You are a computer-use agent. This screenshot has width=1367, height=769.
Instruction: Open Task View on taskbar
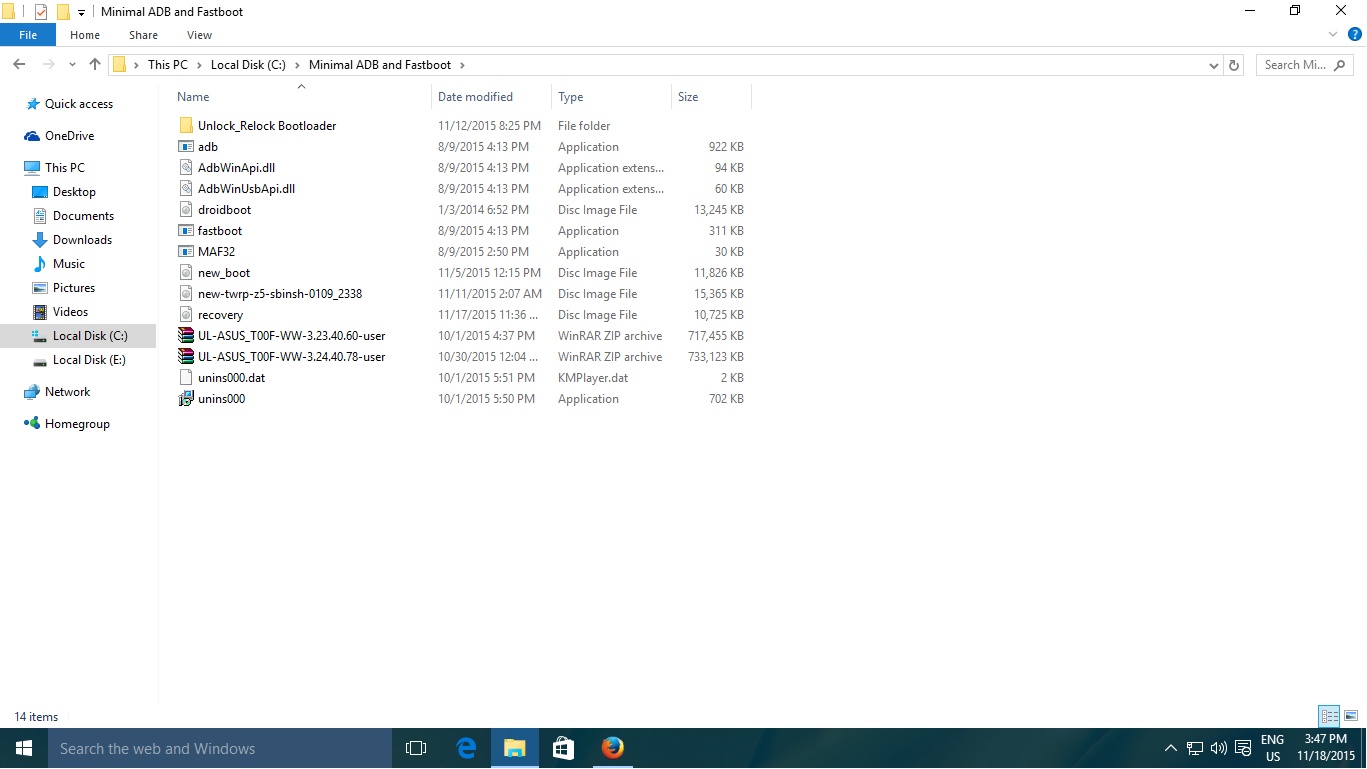416,748
